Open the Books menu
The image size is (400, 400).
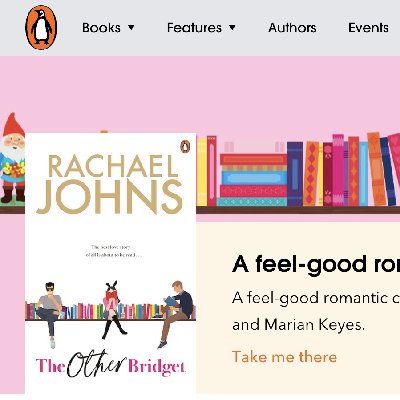pos(101,28)
